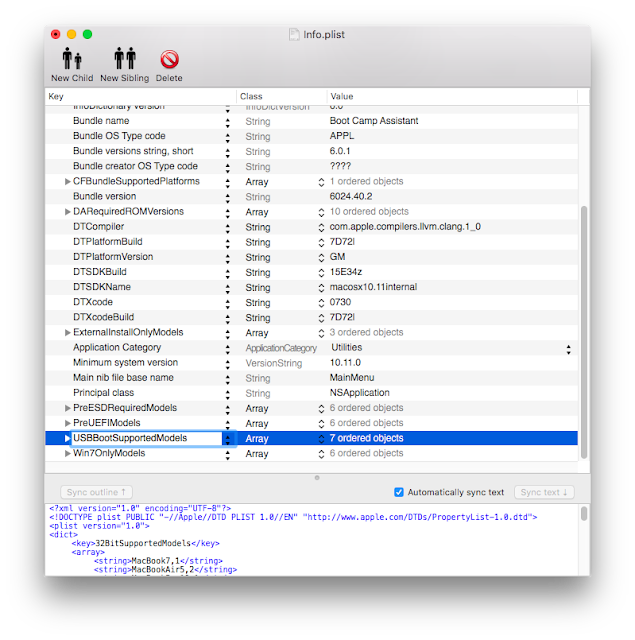
Task: Expand the PreUEFIModels array
Action: 68,423
